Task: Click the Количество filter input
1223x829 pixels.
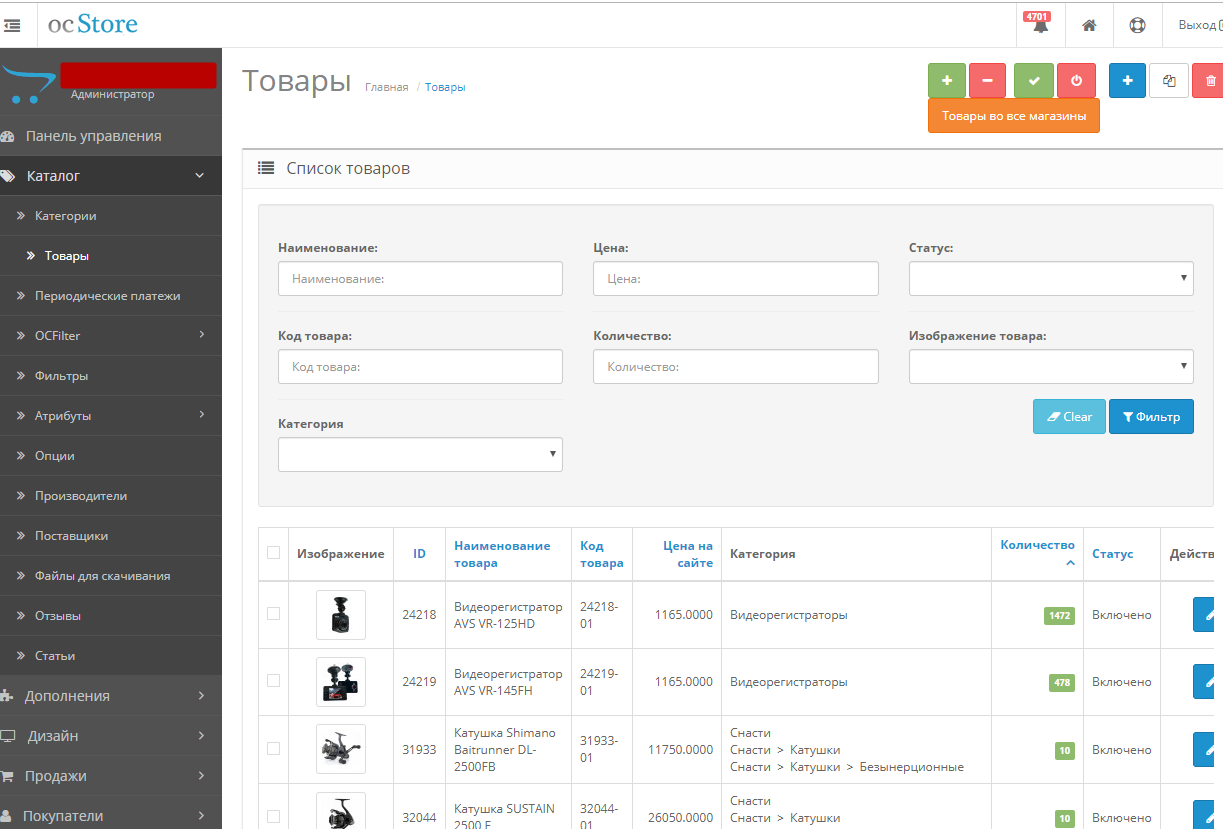Action: point(736,367)
